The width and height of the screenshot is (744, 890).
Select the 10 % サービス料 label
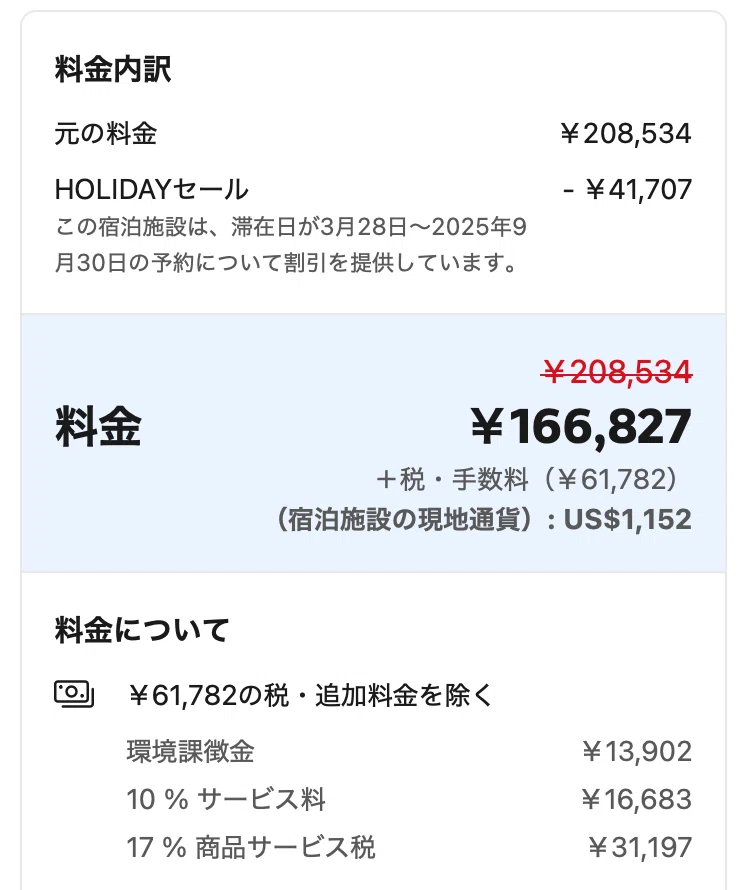[x=226, y=799]
